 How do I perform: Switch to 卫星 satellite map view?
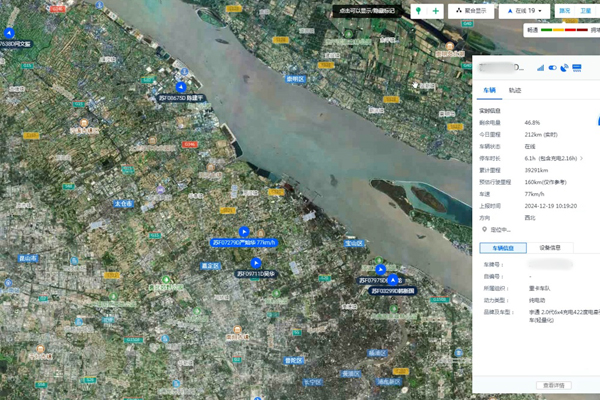586,11
